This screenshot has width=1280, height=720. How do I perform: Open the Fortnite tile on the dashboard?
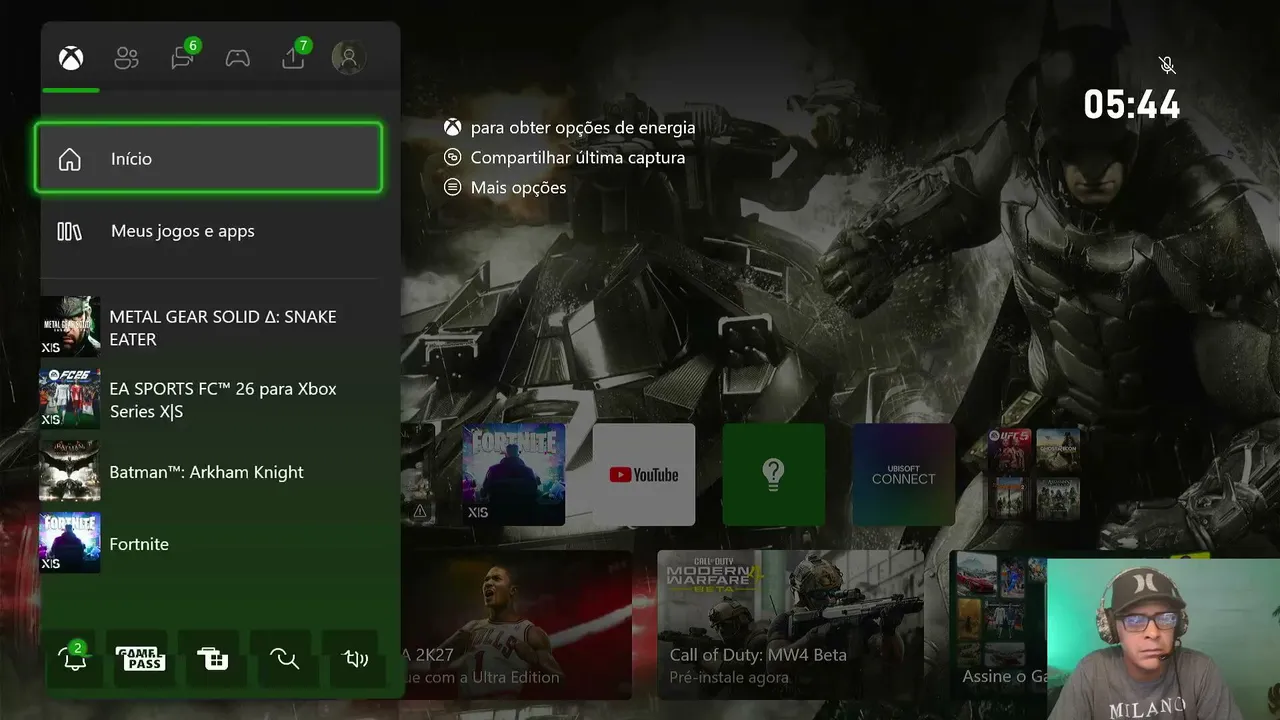(x=514, y=474)
